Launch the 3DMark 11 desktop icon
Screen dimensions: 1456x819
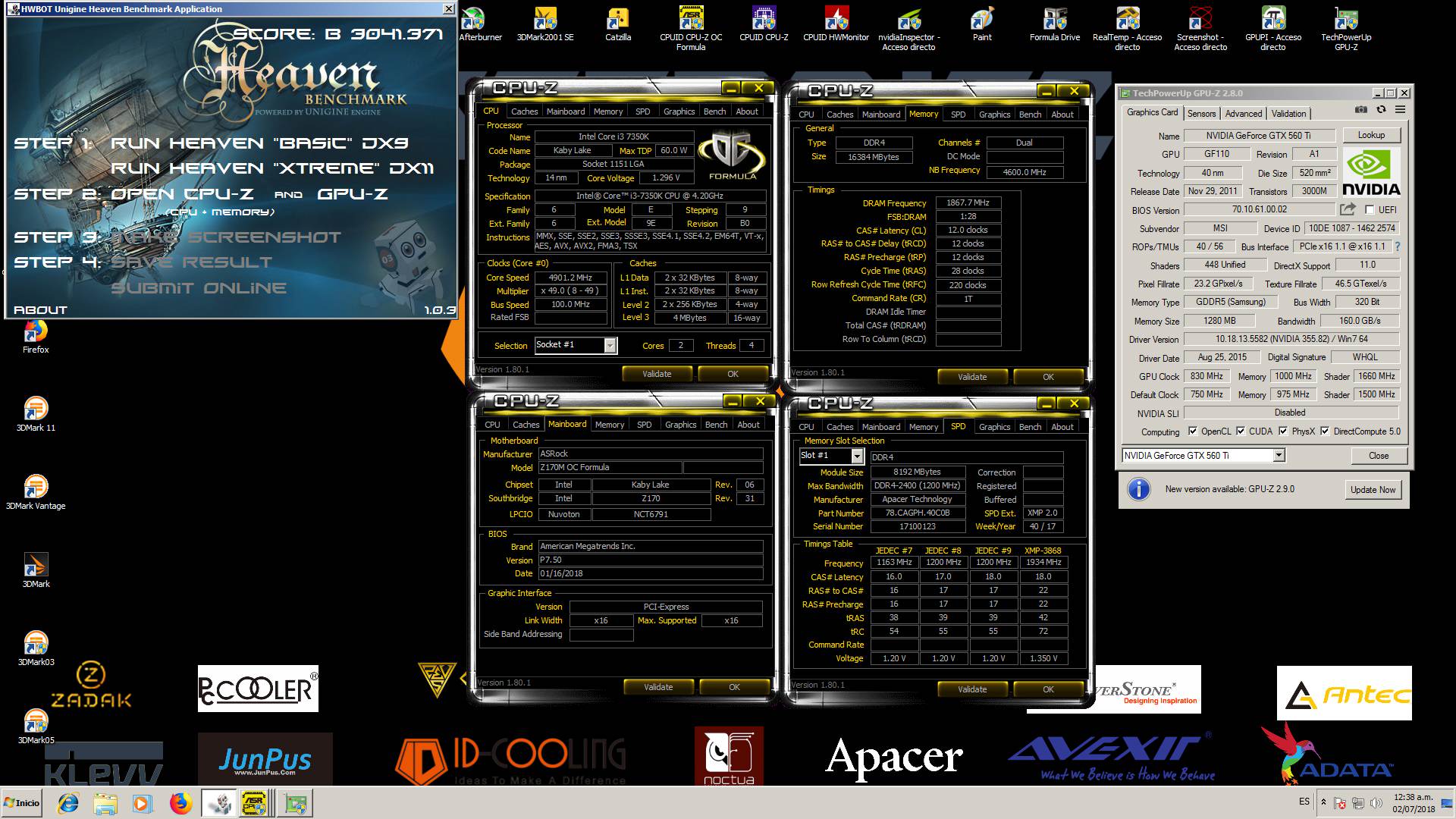coord(36,415)
